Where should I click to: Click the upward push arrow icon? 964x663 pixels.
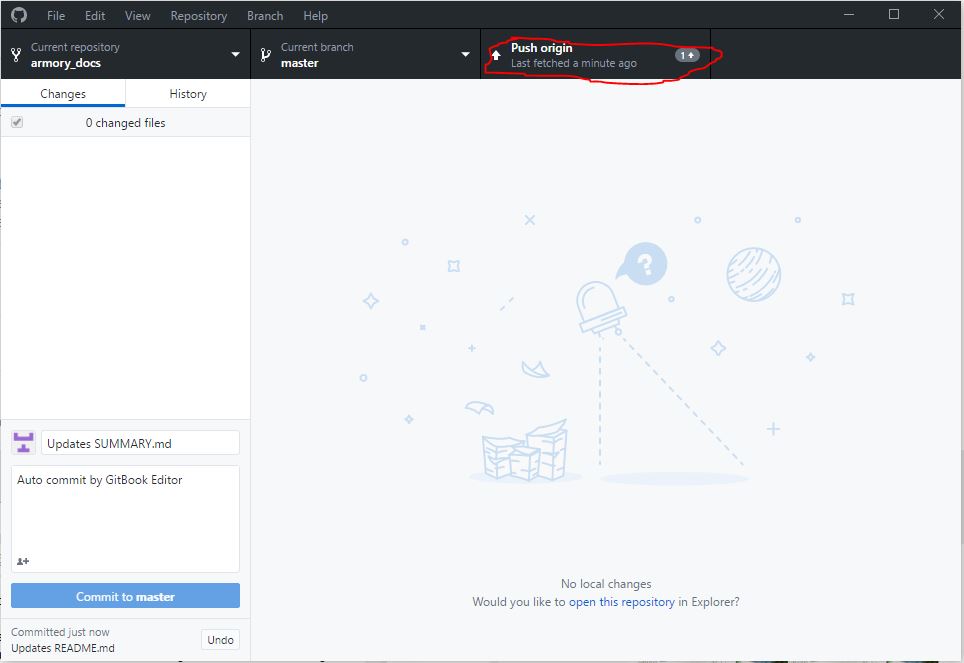click(x=496, y=55)
